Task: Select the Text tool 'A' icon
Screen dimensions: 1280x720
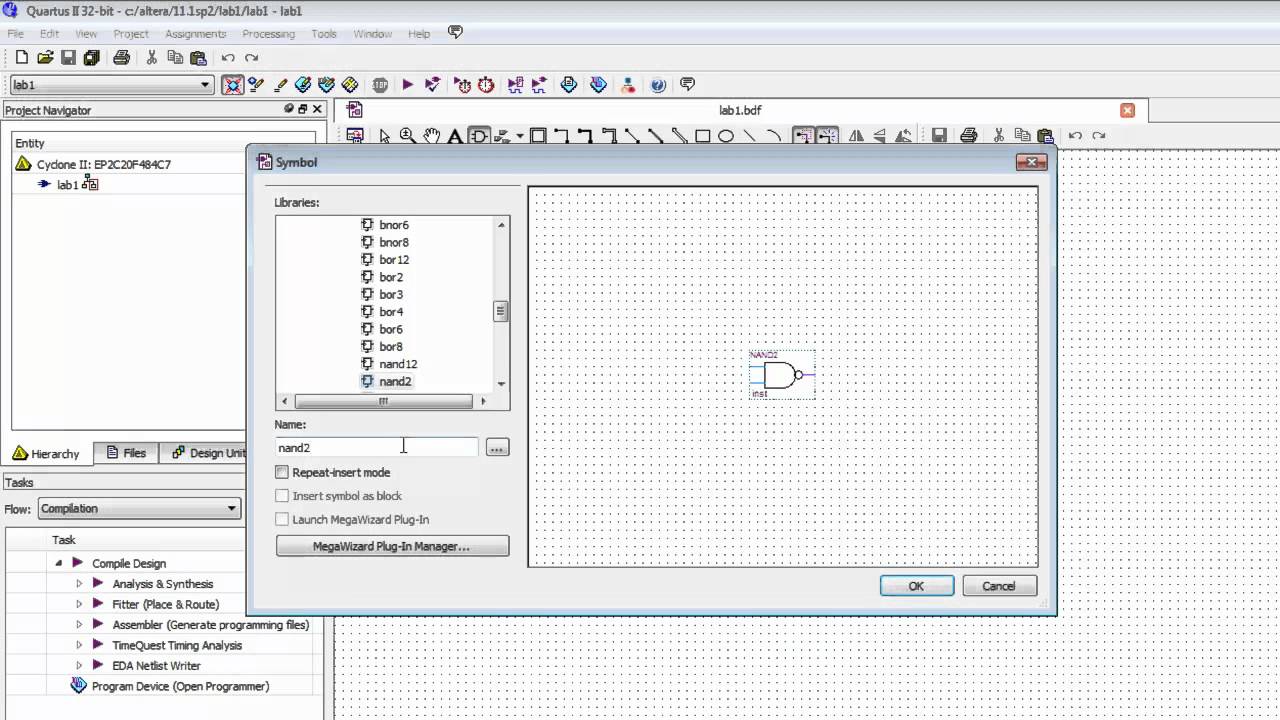Action: 455,136
